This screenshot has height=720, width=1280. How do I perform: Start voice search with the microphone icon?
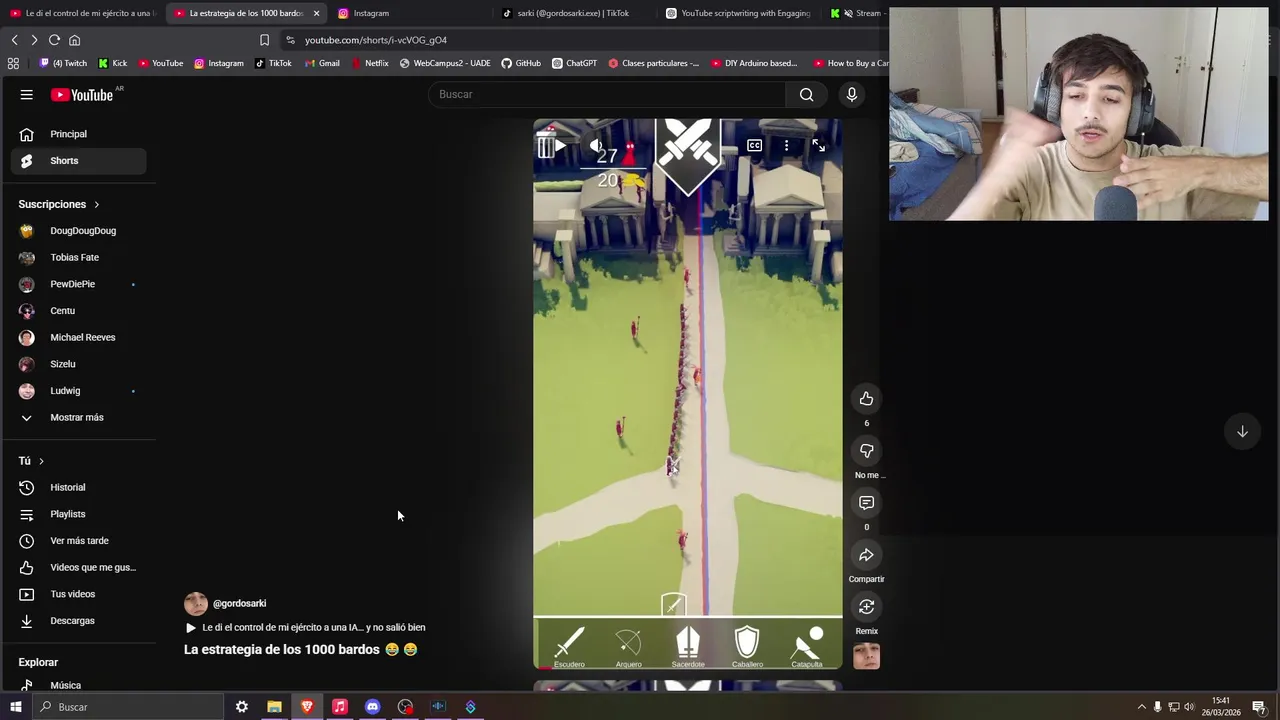pyautogui.click(x=852, y=94)
